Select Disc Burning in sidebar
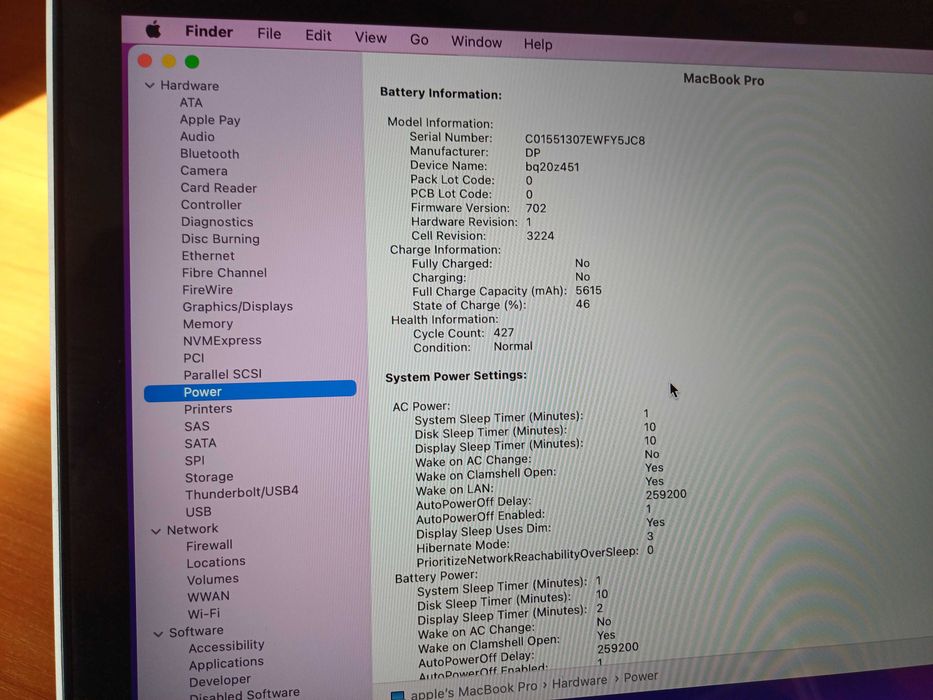 click(x=220, y=239)
